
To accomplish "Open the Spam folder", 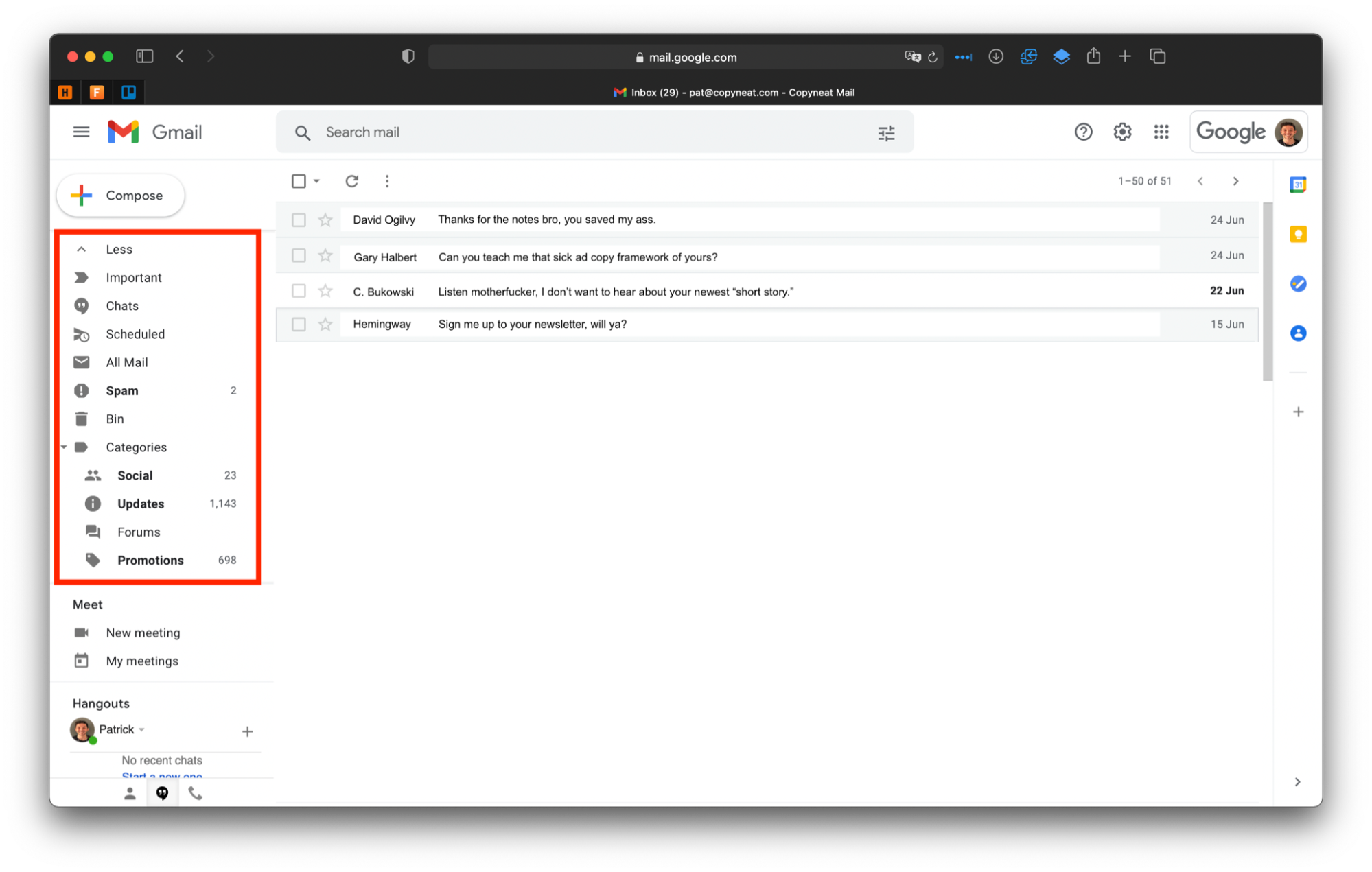I will coord(122,390).
